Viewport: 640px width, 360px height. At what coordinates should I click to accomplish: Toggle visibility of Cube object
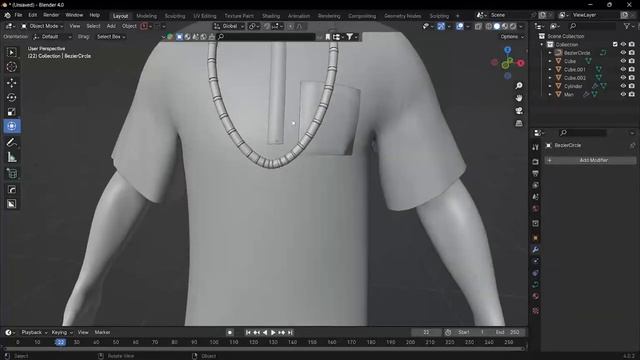(x=623, y=61)
